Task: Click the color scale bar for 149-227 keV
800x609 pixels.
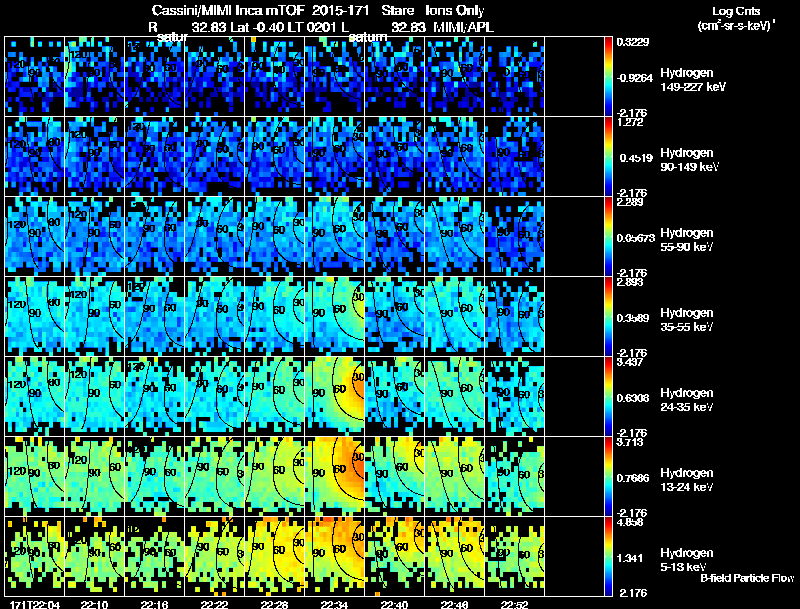Action: tap(608, 77)
